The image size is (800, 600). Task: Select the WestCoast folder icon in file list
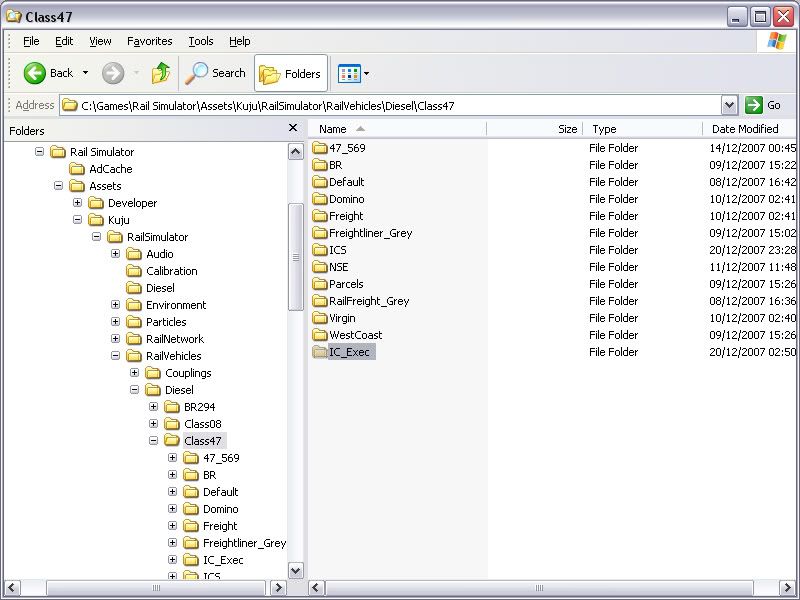[320, 335]
